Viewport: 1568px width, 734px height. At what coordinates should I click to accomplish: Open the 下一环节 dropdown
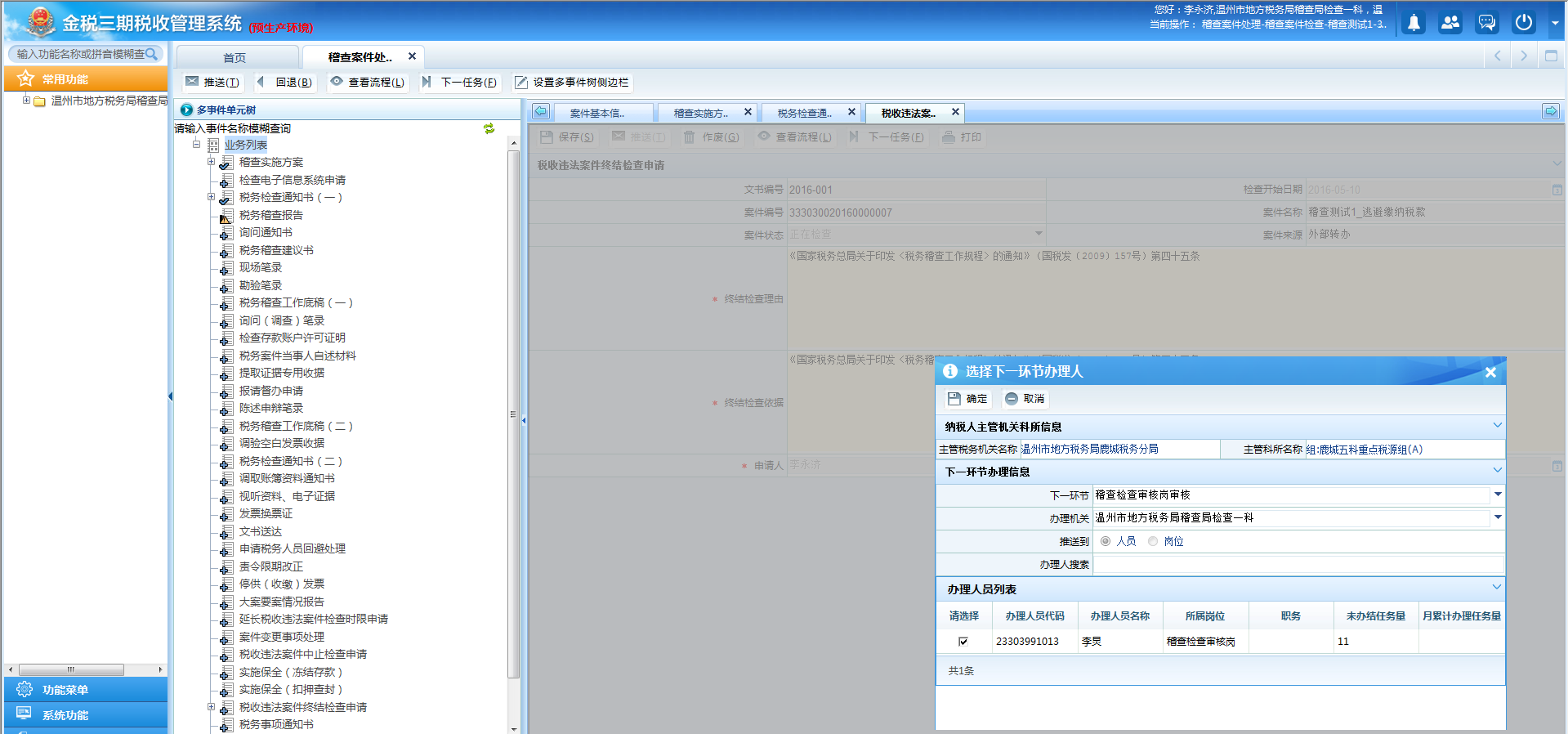(x=1497, y=495)
